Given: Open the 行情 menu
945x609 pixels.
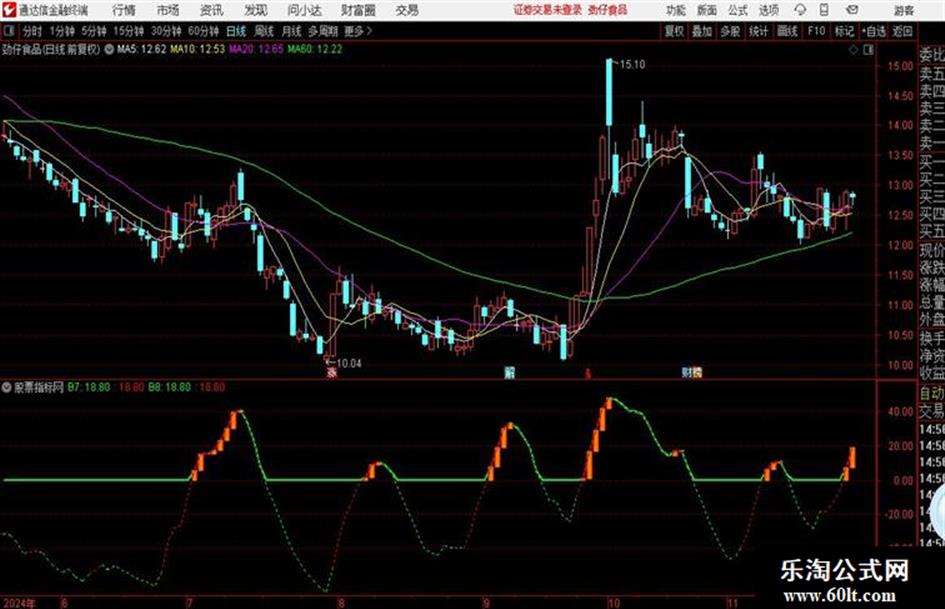Looking at the screenshot, I should tap(124, 10).
